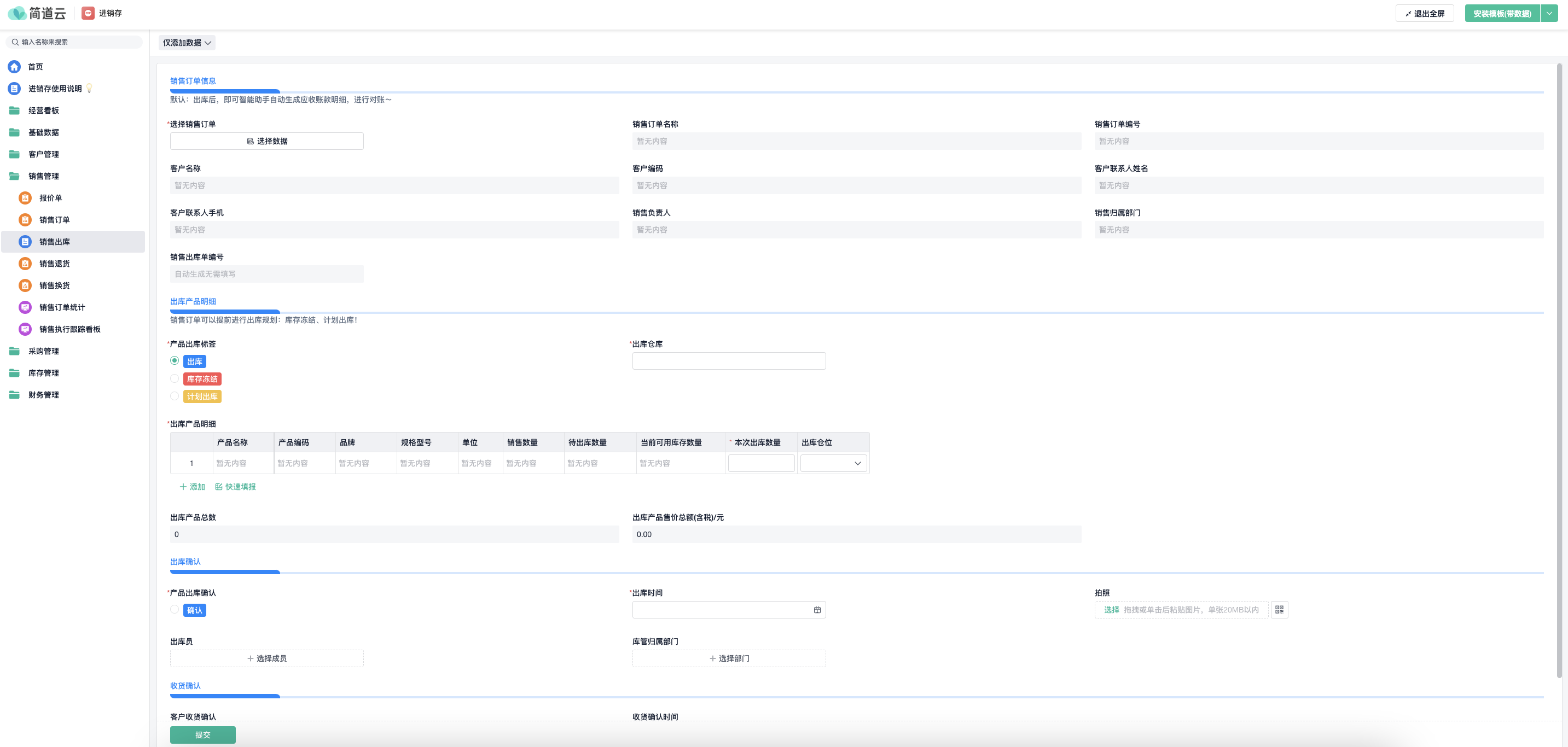Open the 仅添加数据 dropdown
This screenshot has height=747, width=1568.
tap(187, 43)
